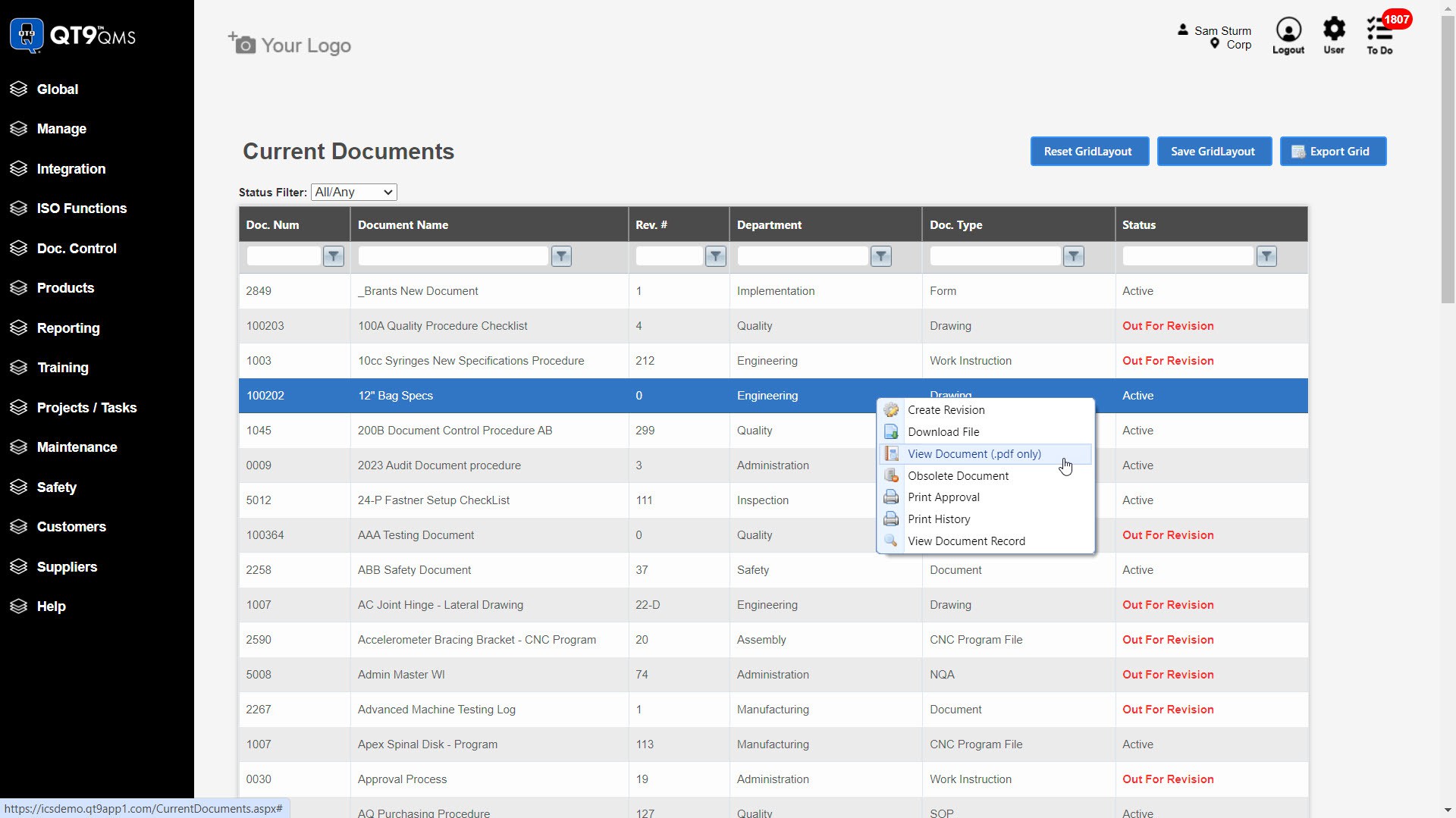The width and height of the screenshot is (1456, 818).
Task: Select Obsolete Document from context menu
Action: point(958,476)
